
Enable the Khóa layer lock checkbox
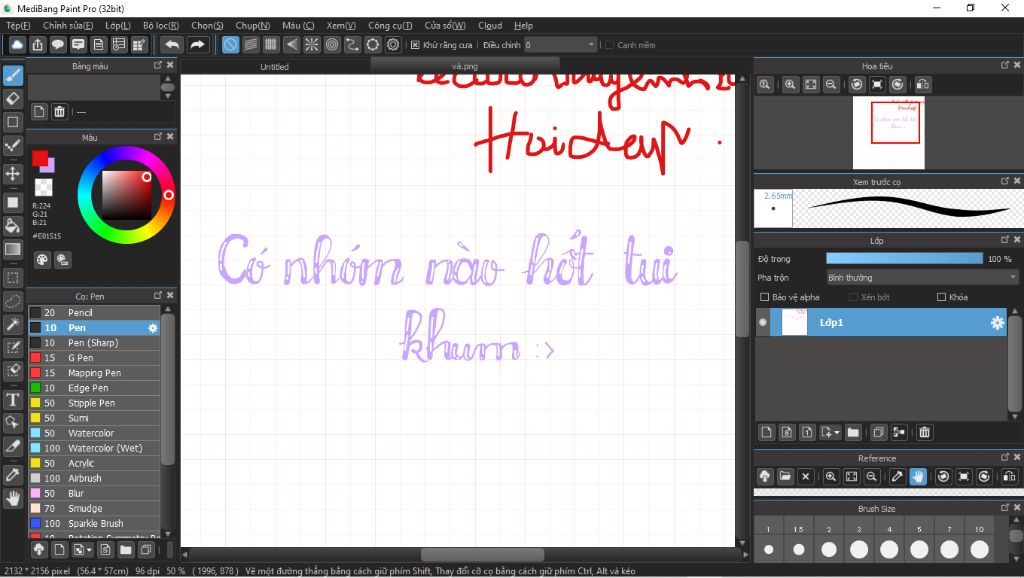click(941, 297)
